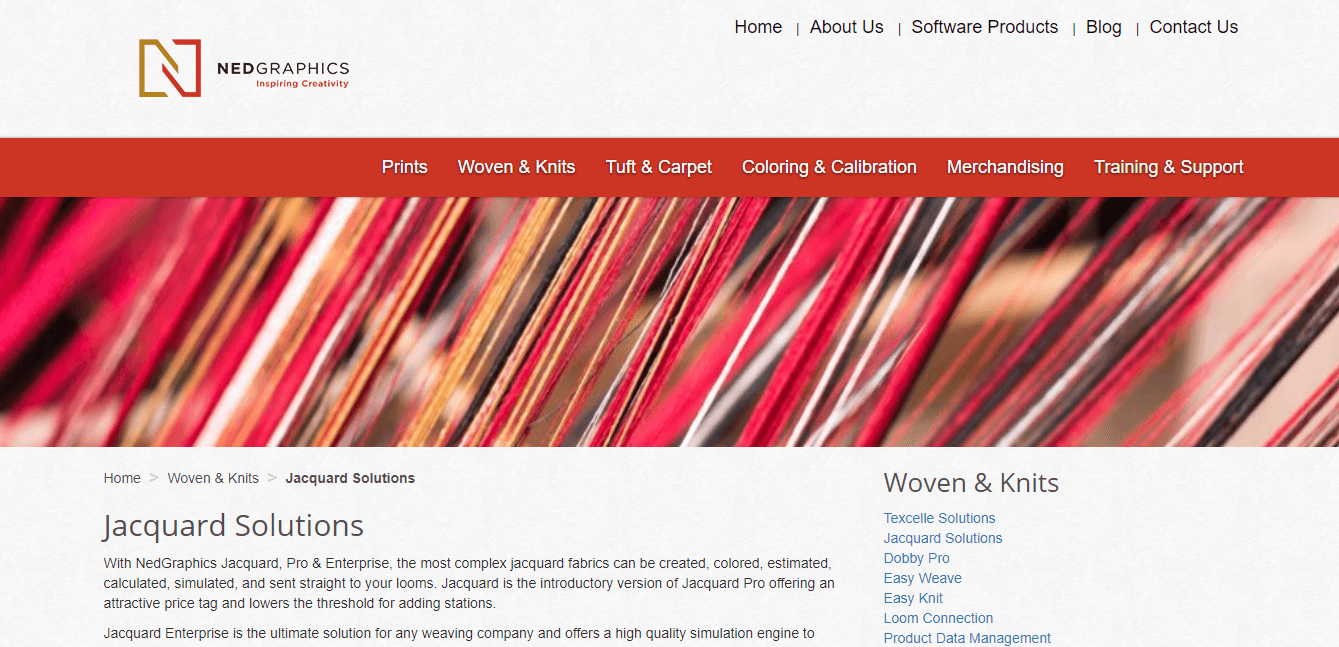This screenshot has height=647, width=1339.
Task: Open Texcelle Solutions sidebar link
Action: tap(939, 518)
